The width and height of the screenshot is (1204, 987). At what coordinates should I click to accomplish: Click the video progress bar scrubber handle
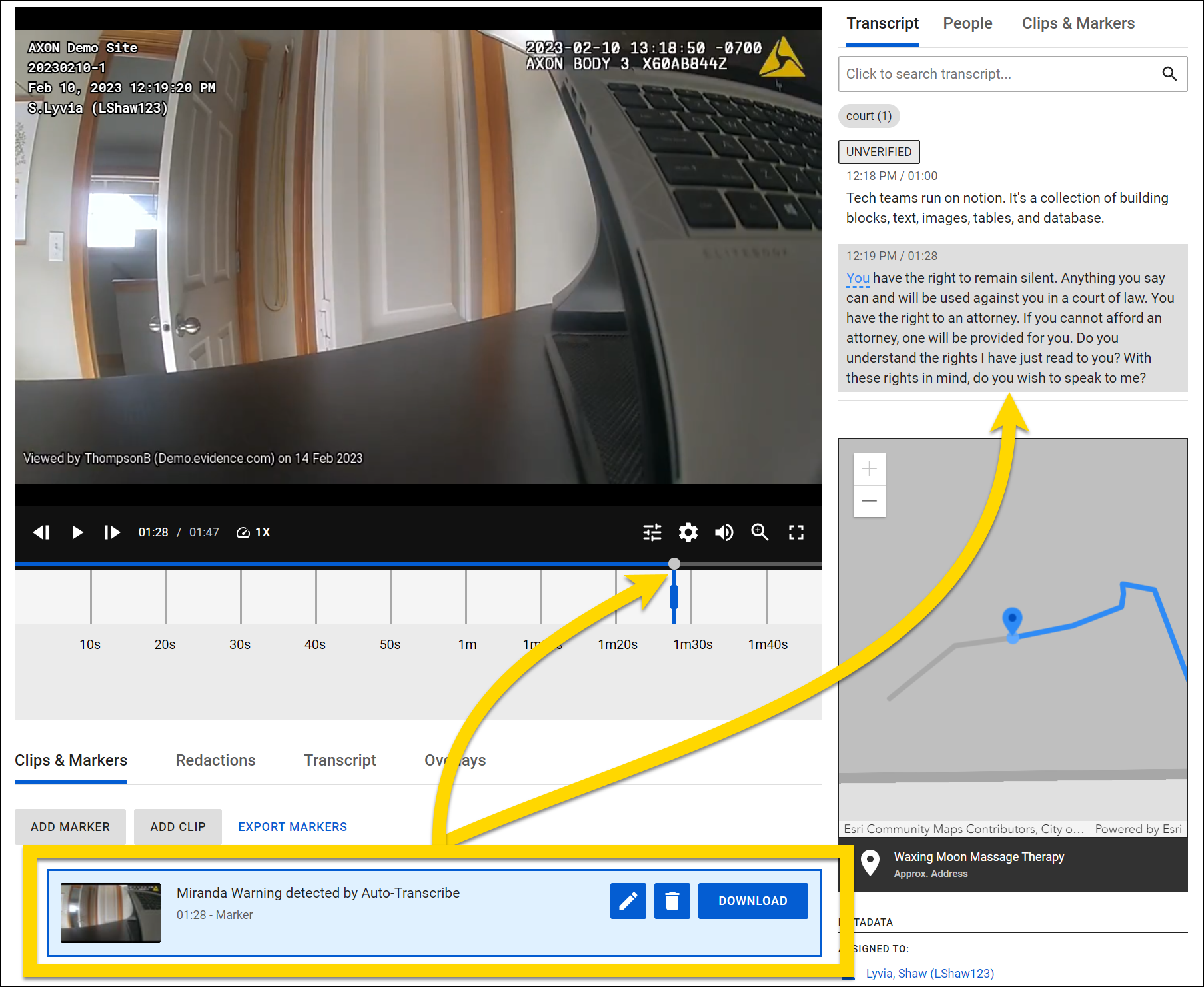click(x=674, y=564)
